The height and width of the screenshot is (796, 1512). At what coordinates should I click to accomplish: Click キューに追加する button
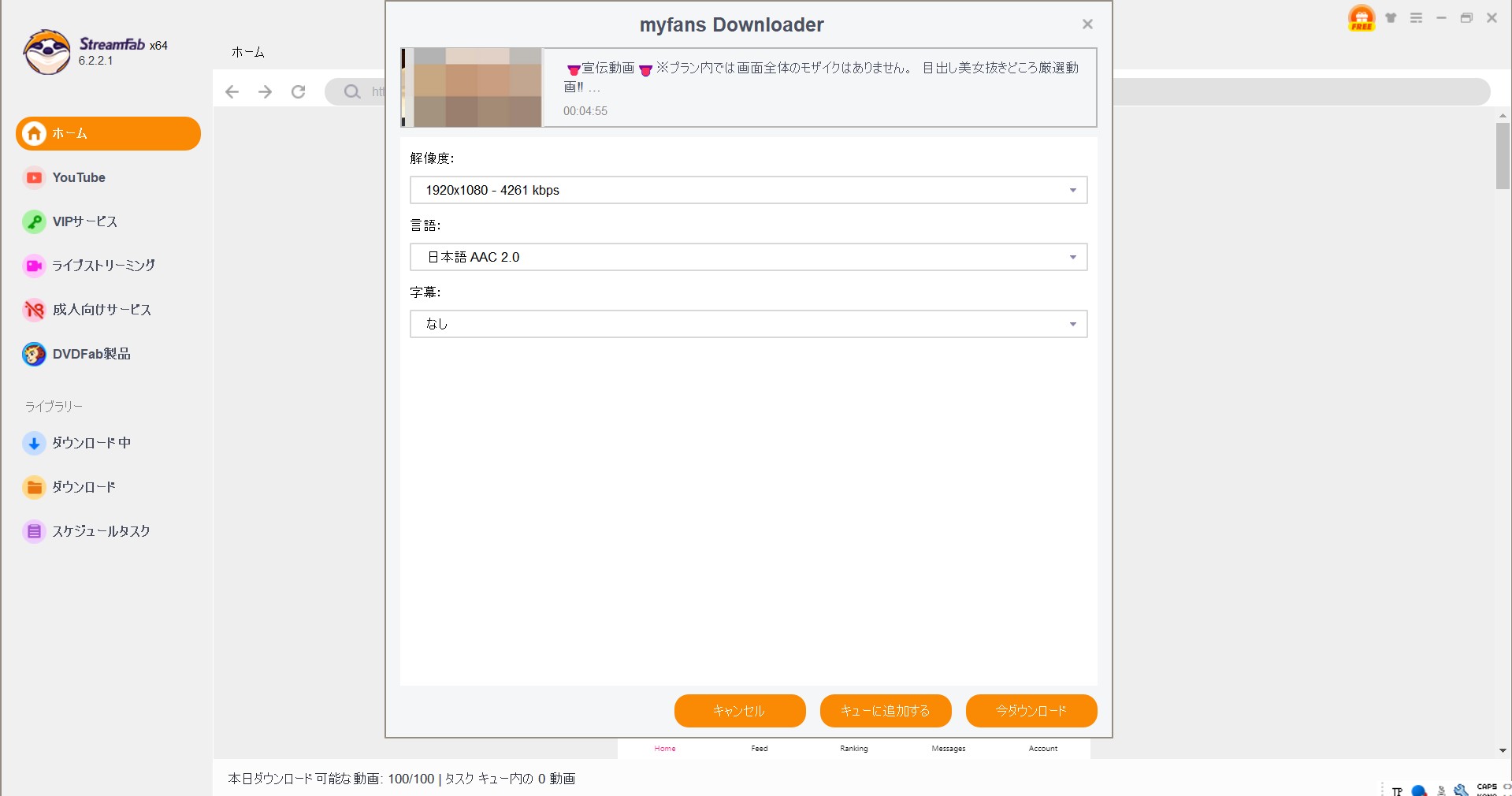point(886,711)
